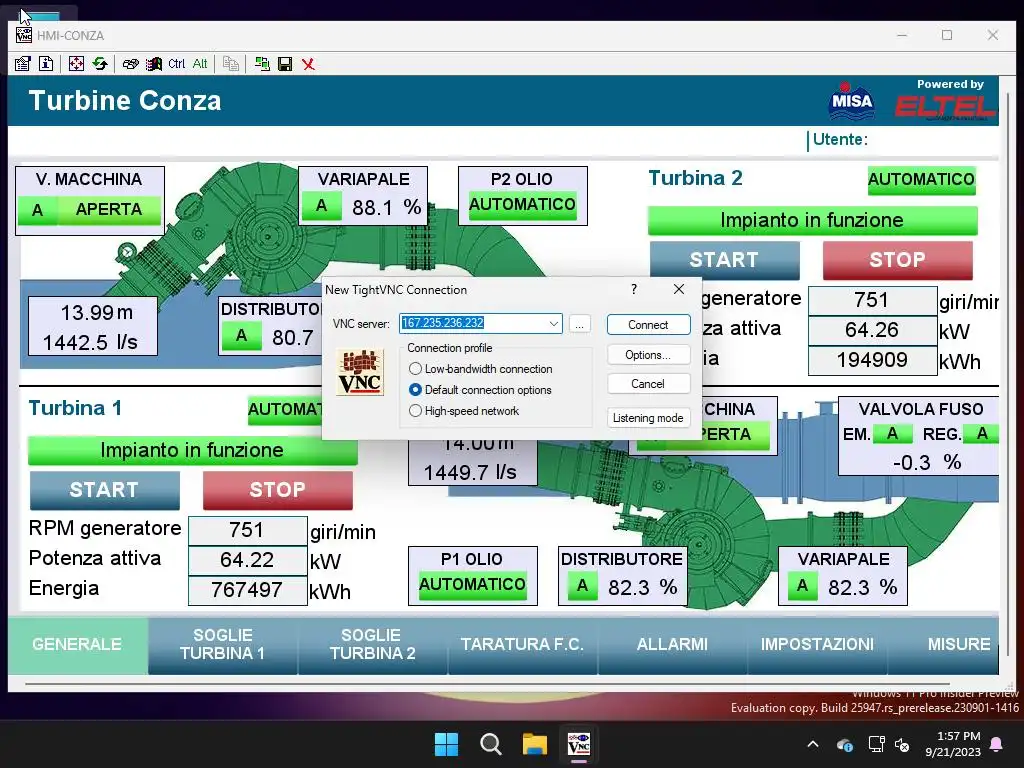The image size is (1024, 768).
Task: Click the Listening mode button
Action: tap(648, 418)
